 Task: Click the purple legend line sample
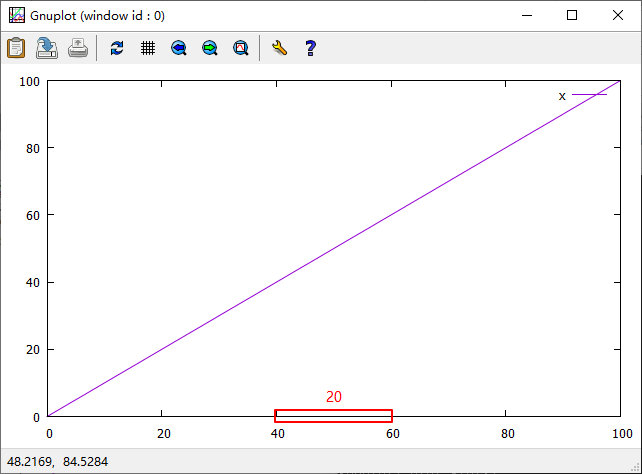589,95
